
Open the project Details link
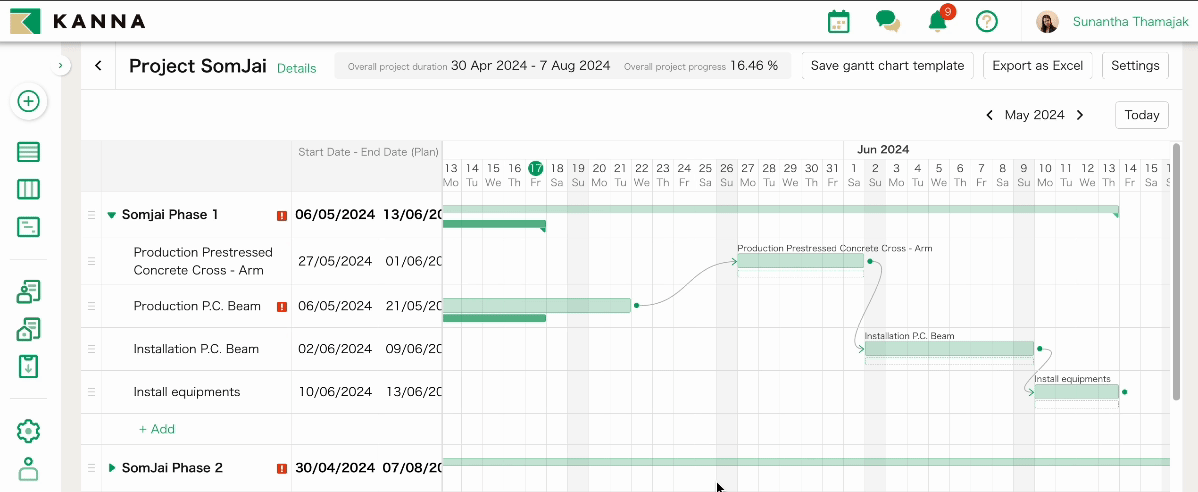click(x=296, y=68)
